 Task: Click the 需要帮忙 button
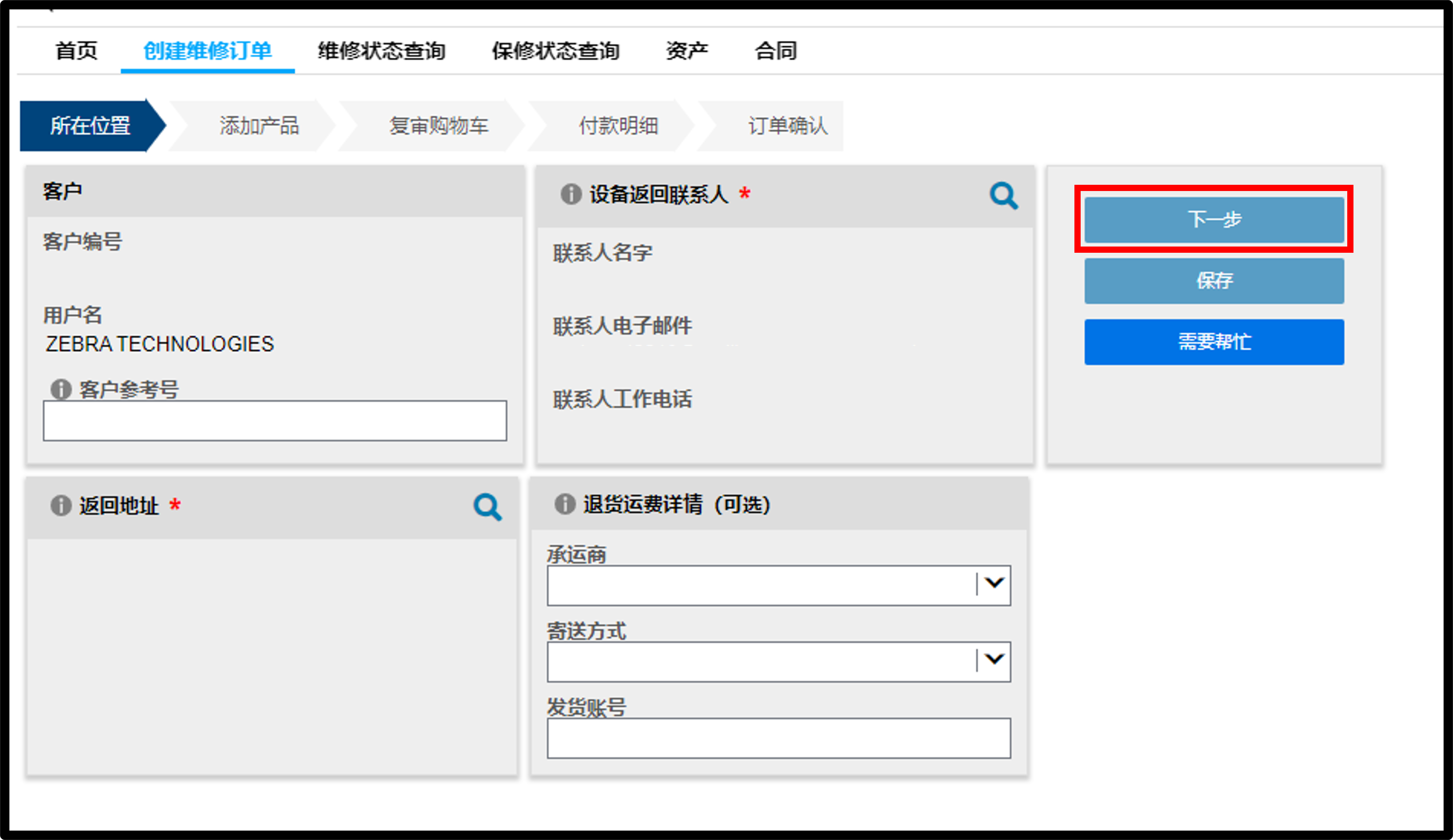(1213, 342)
